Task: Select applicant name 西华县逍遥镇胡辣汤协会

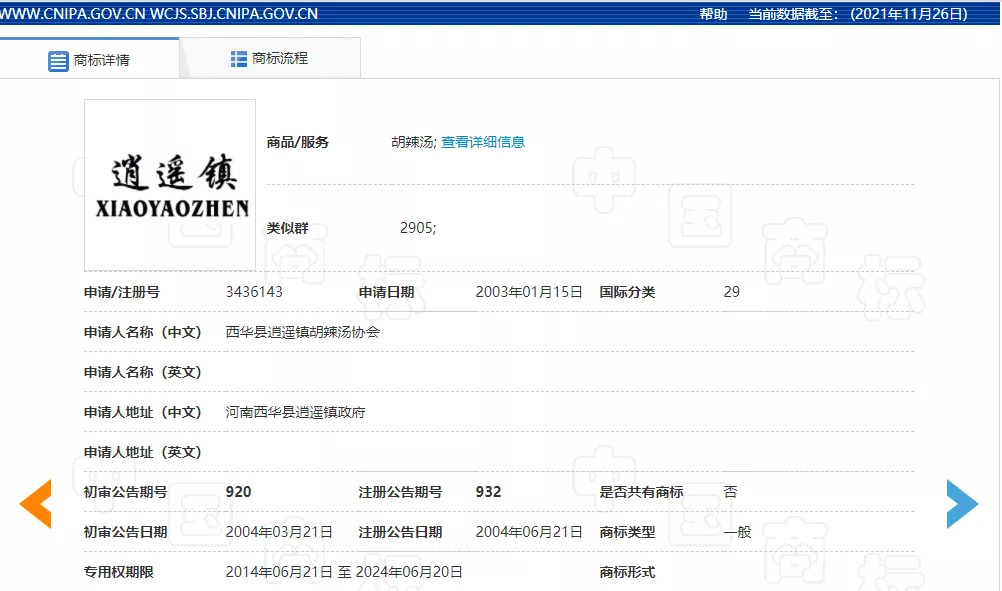Action: click(303, 332)
